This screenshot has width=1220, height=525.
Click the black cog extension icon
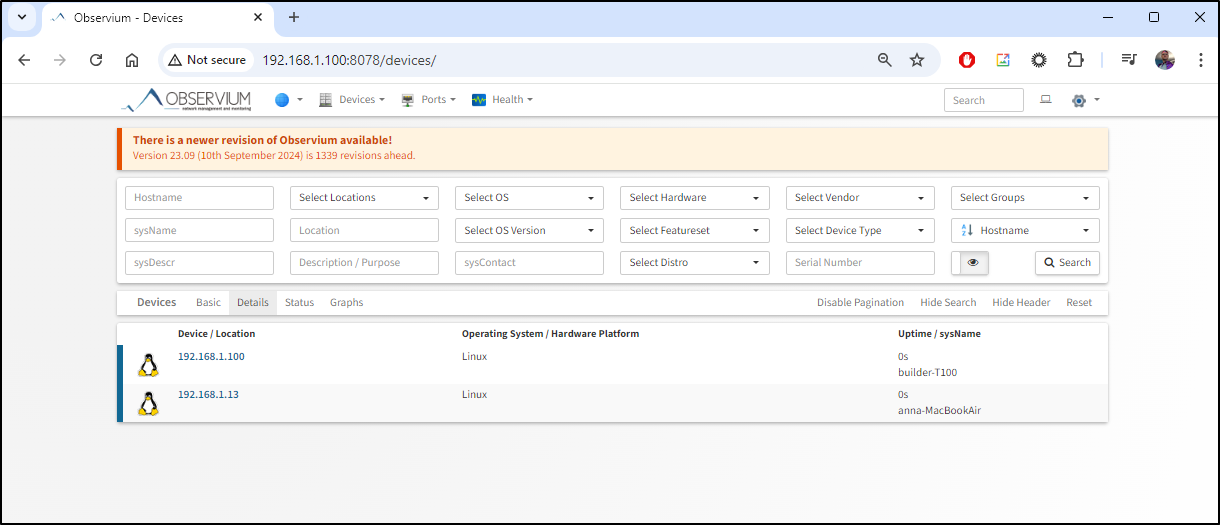point(1039,60)
